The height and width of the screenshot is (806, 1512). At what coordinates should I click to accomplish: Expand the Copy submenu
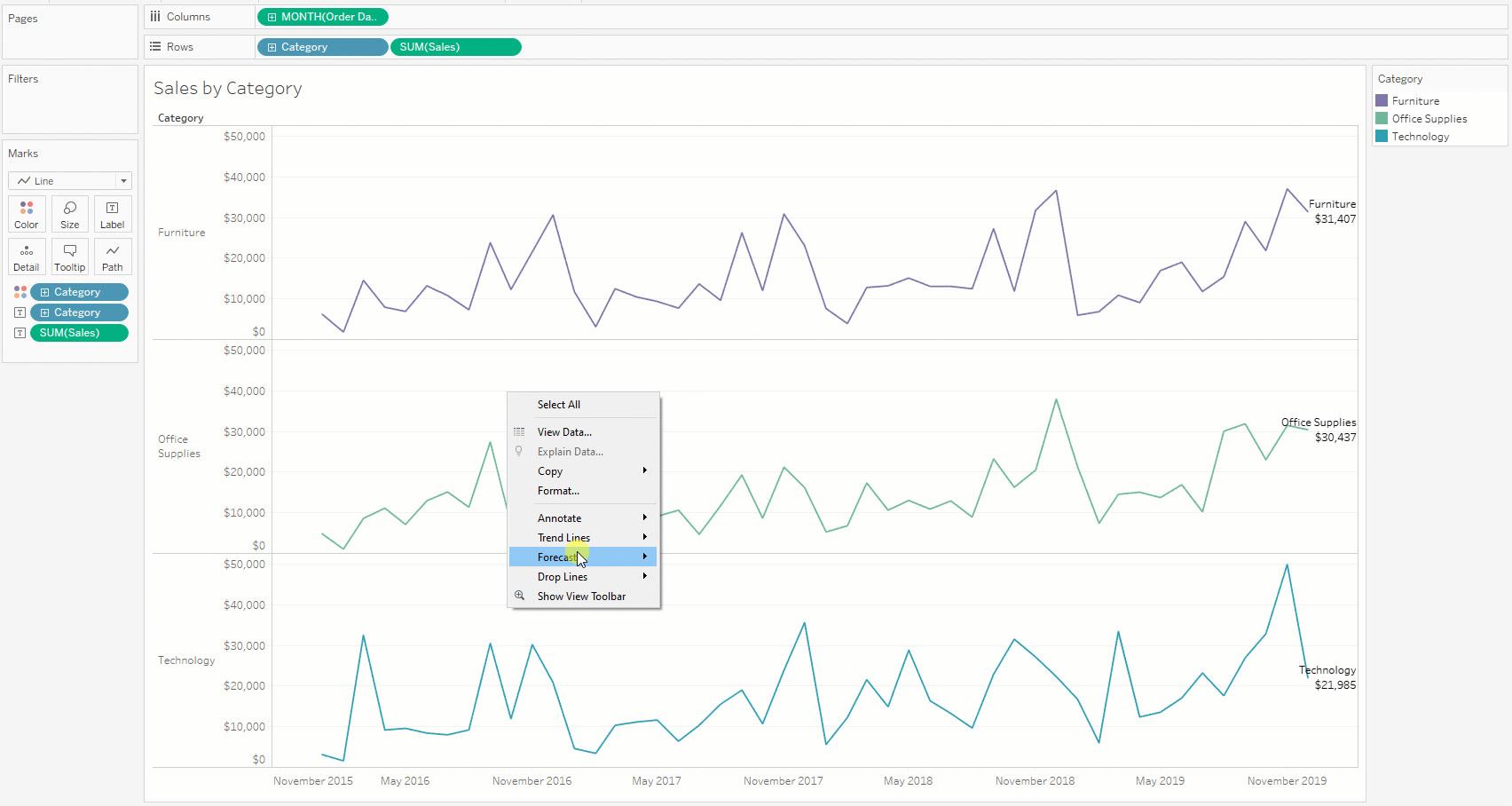pos(583,470)
